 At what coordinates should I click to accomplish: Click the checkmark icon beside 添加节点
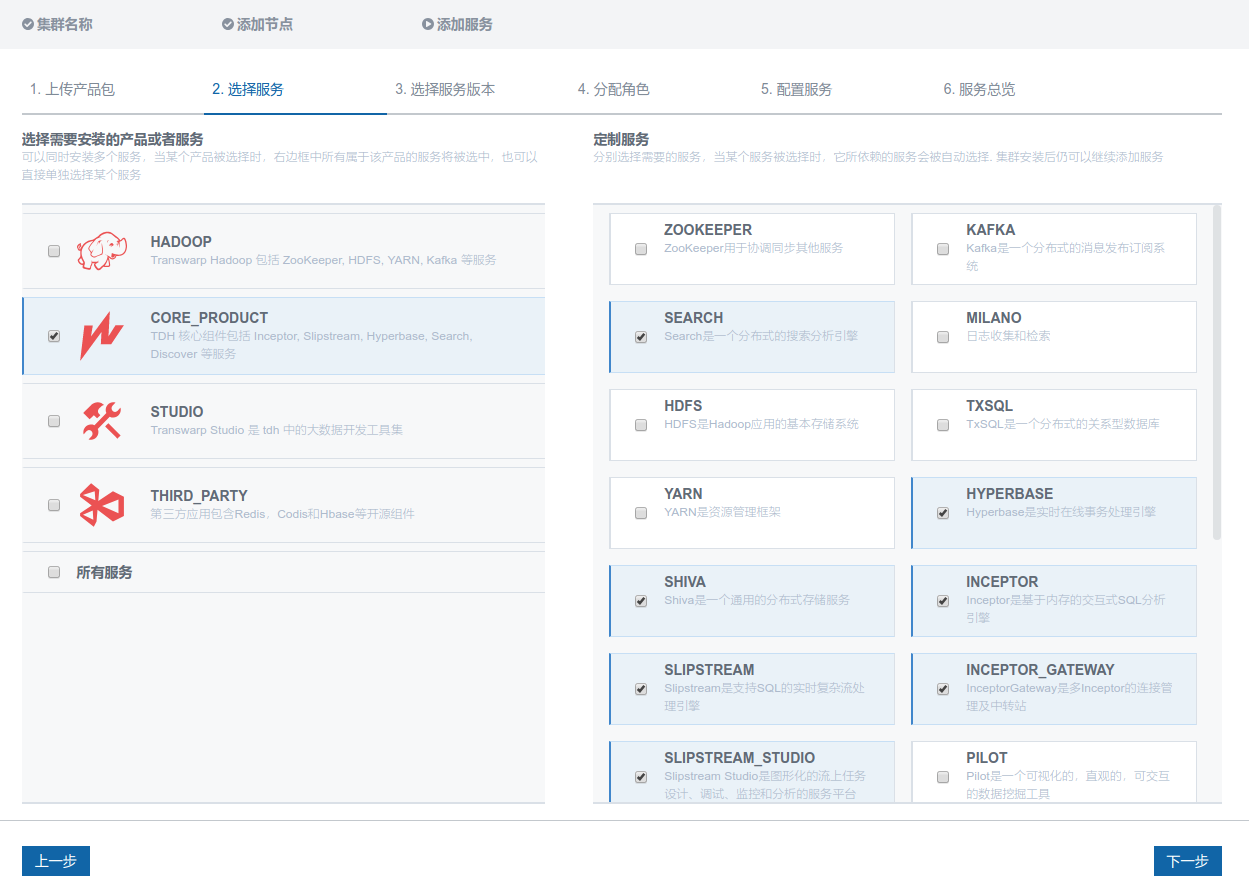pyautogui.click(x=228, y=24)
